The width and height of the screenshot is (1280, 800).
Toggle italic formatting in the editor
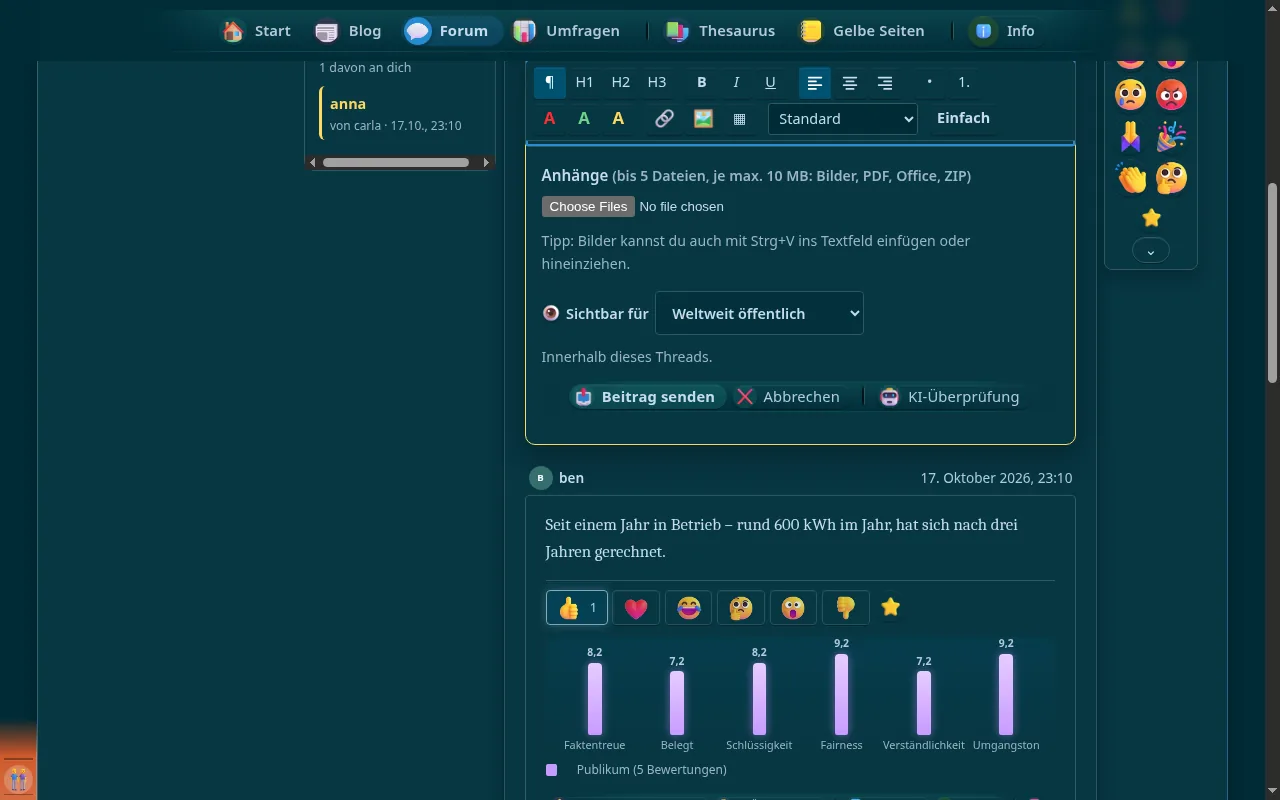point(736,82)
